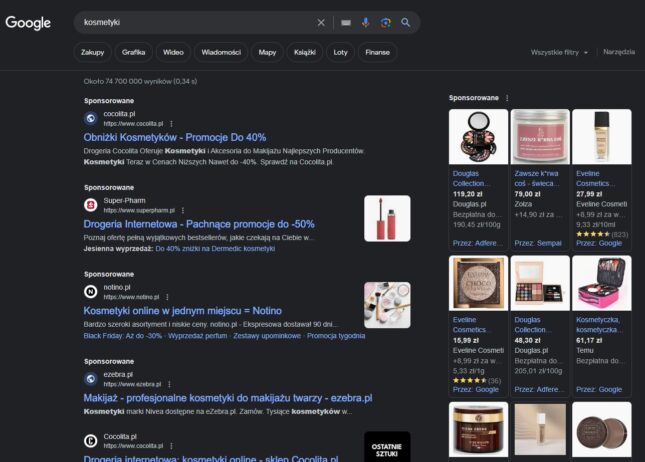Open three-dot menu next to bottom Cocolita.pl result
This screenshot has width=645, height=462.
[x=172, y=446]
